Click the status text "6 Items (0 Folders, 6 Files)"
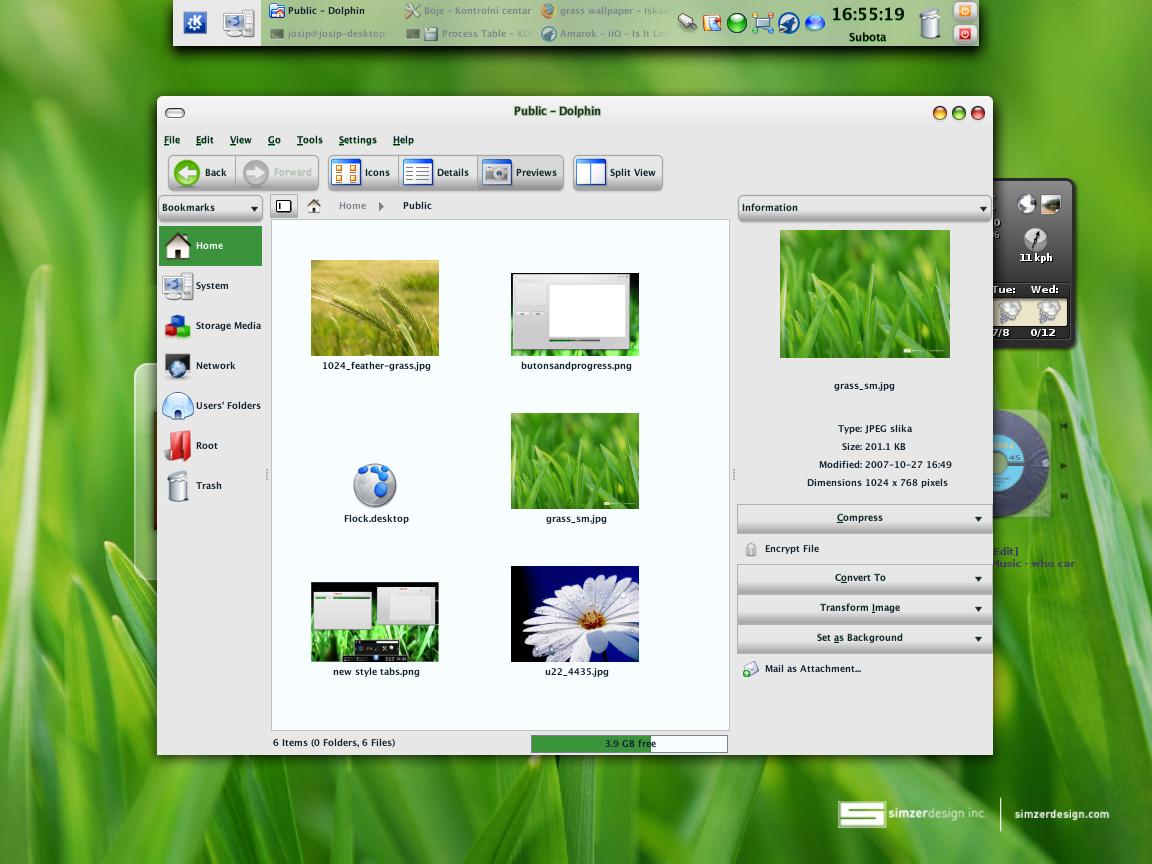This screenshot has height=864, width=1152. (334, 743)
